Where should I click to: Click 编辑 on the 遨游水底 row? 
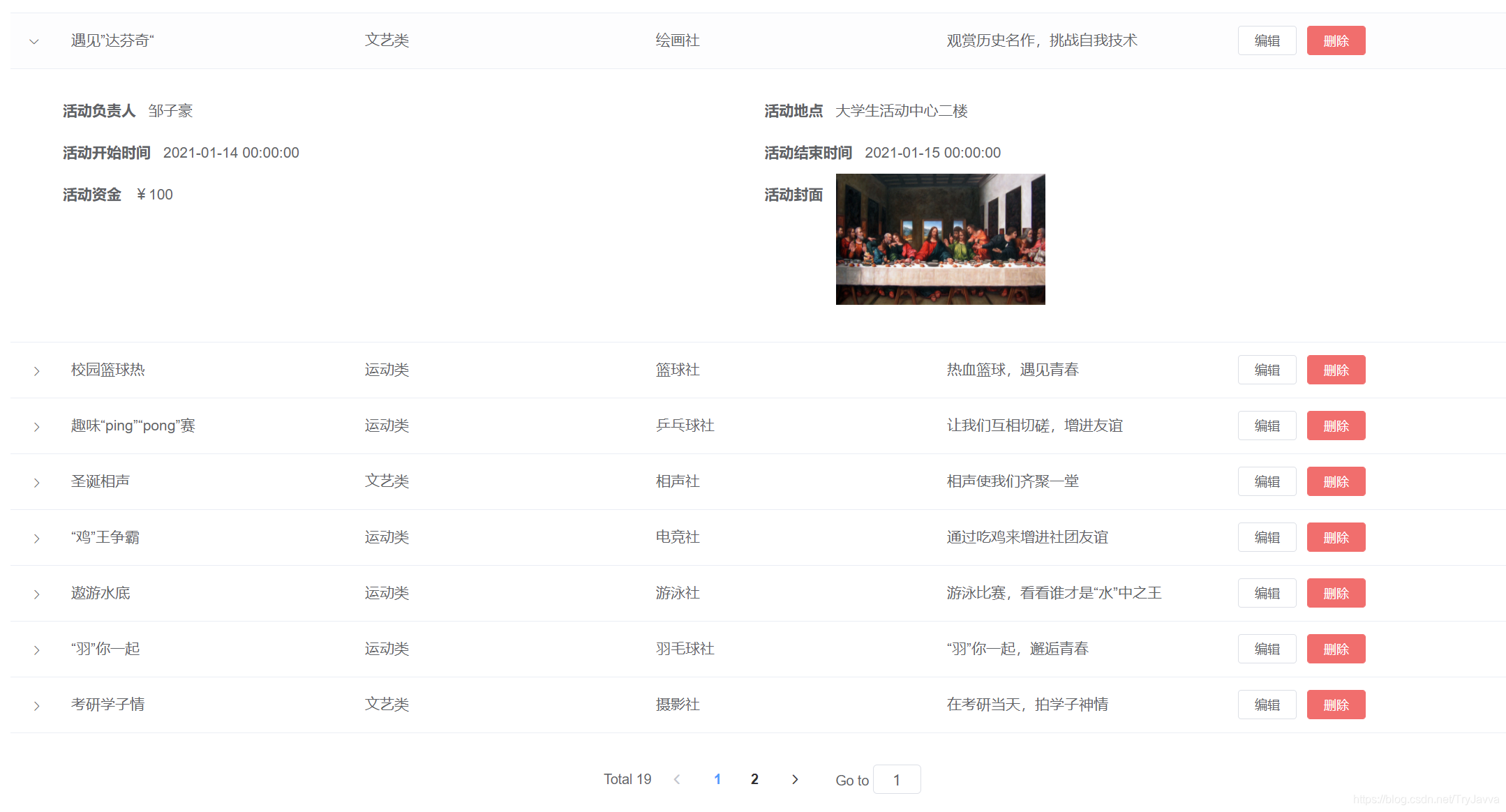tap(1267, 592)
